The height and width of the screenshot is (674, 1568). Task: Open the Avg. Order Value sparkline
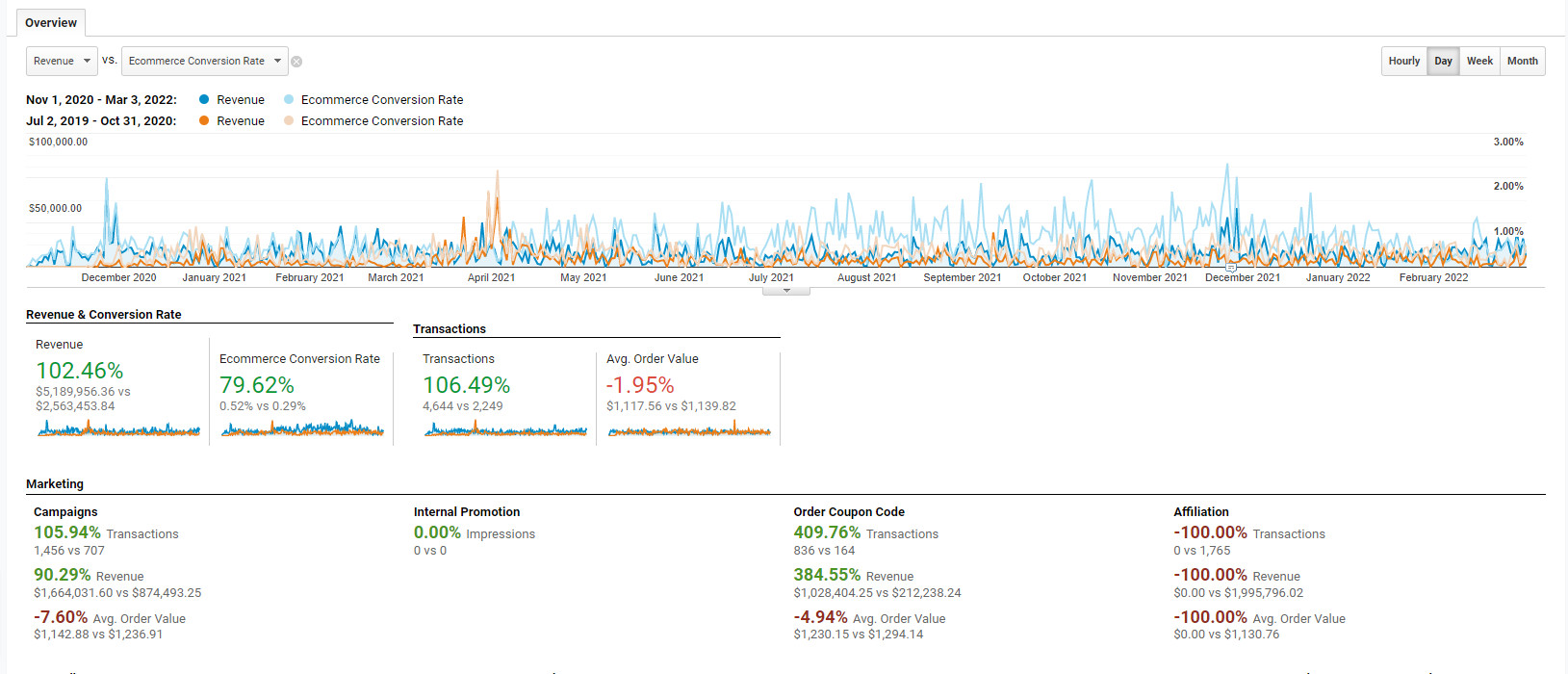click(x=689, y=430)
